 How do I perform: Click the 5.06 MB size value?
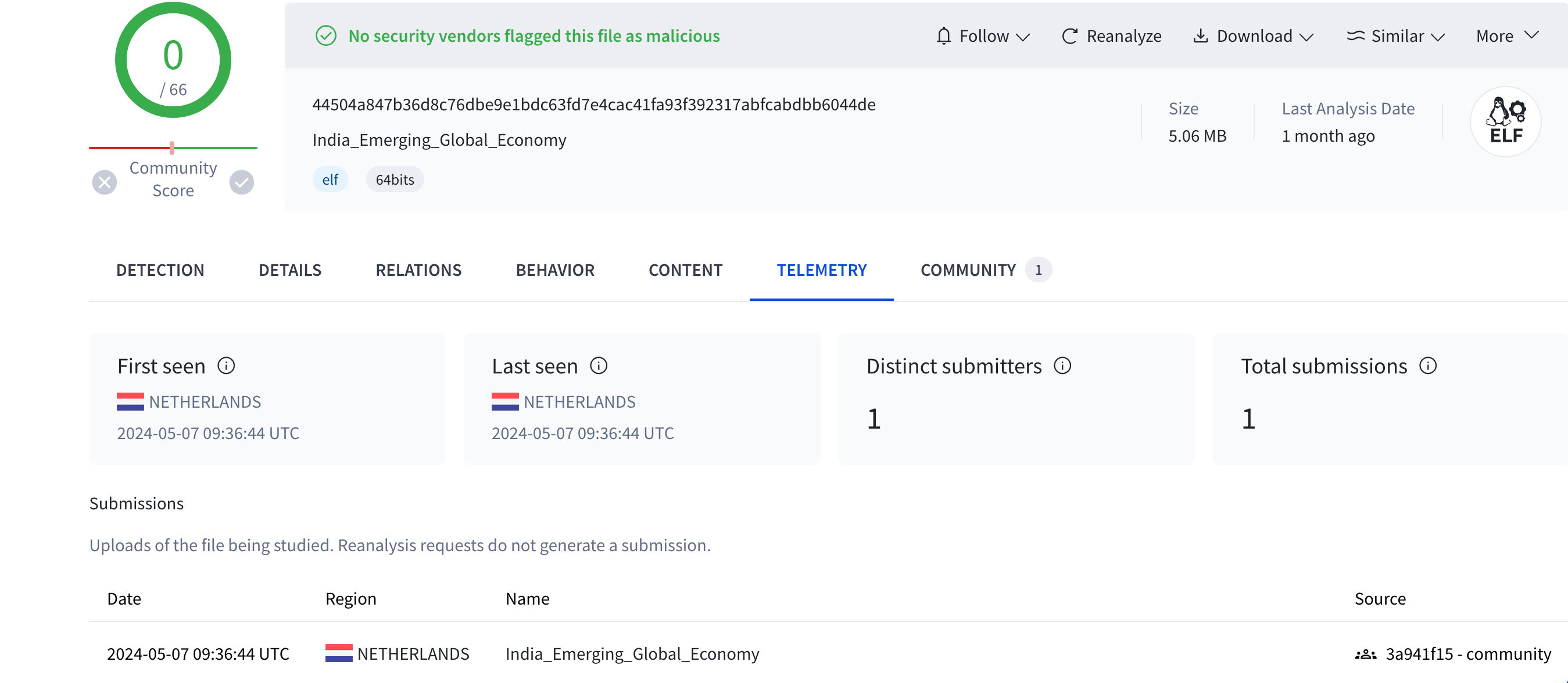[x=1197, y=136]
